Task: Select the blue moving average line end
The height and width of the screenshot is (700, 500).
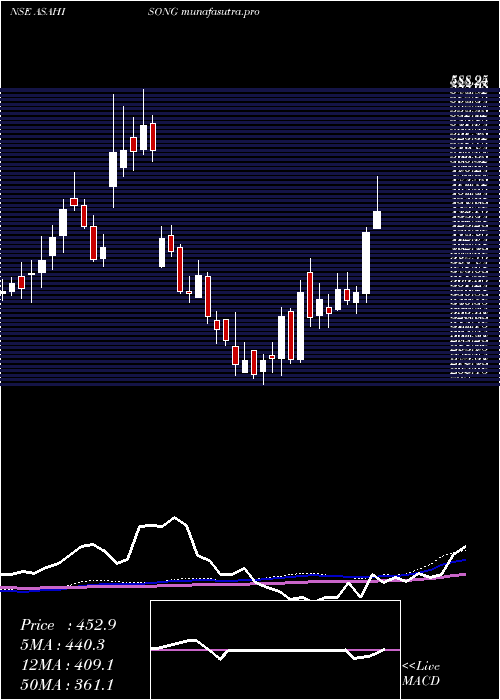Action: [x=464, y=559]
